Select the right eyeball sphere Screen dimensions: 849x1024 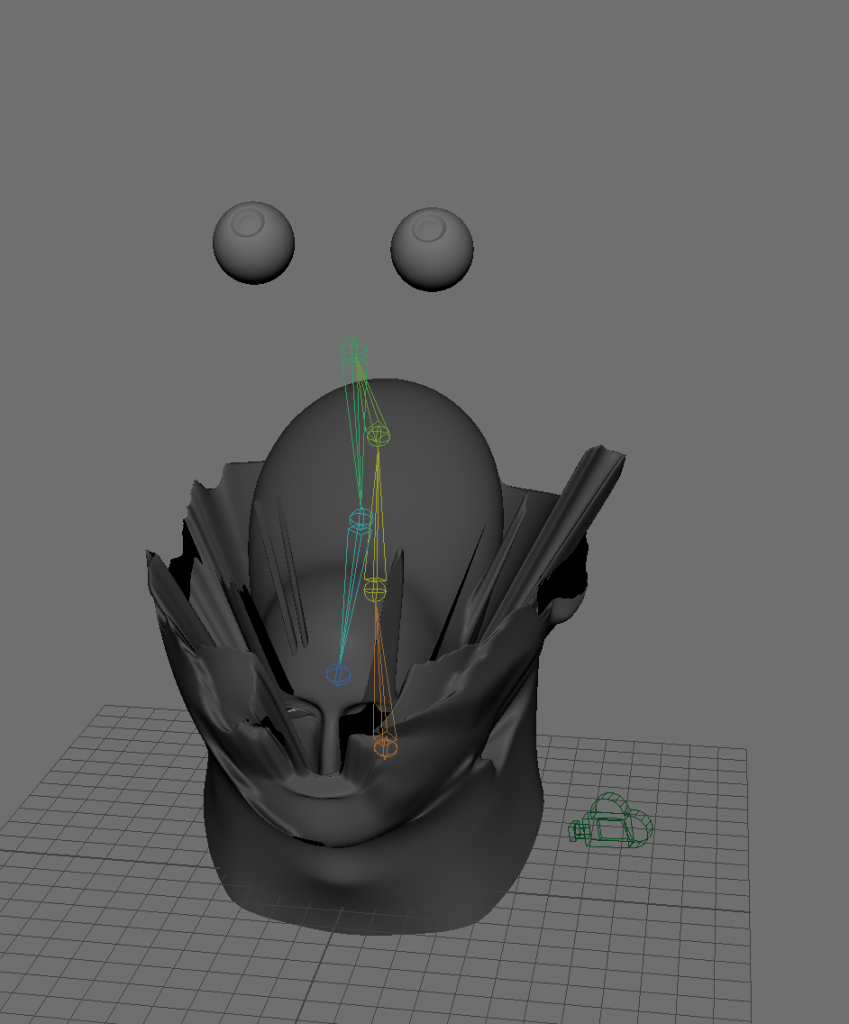click(431, 249)
